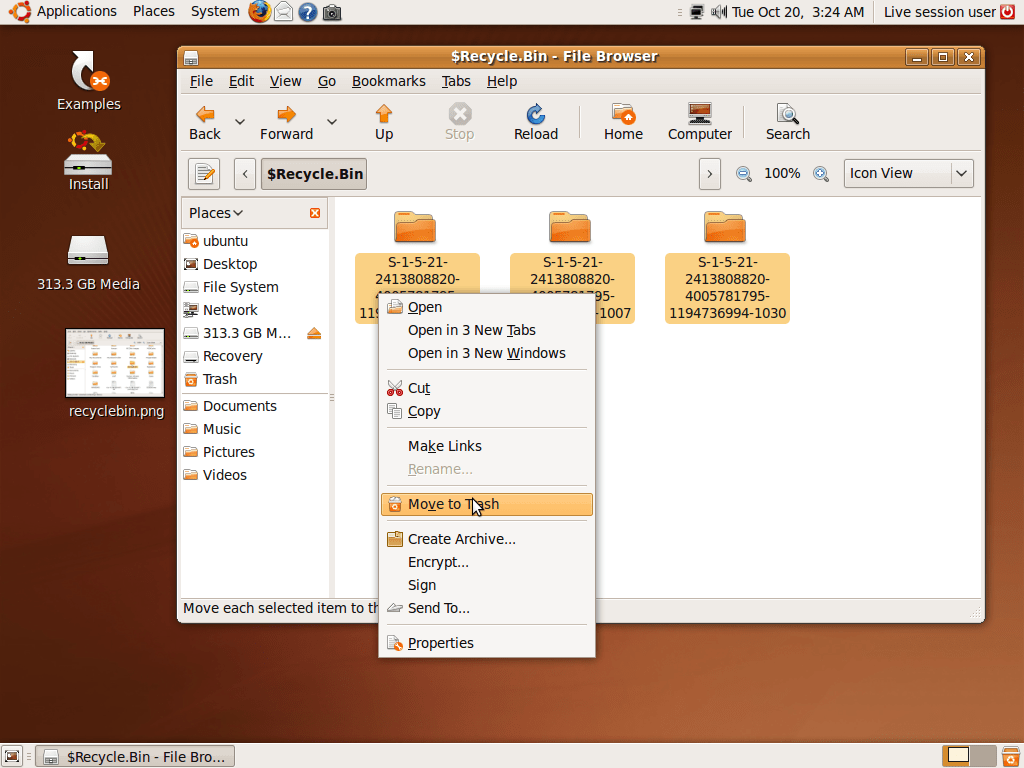This screenshot has width=1024, height=768.
Task: Change the Icon View mode dropdown
Action: 908,173
